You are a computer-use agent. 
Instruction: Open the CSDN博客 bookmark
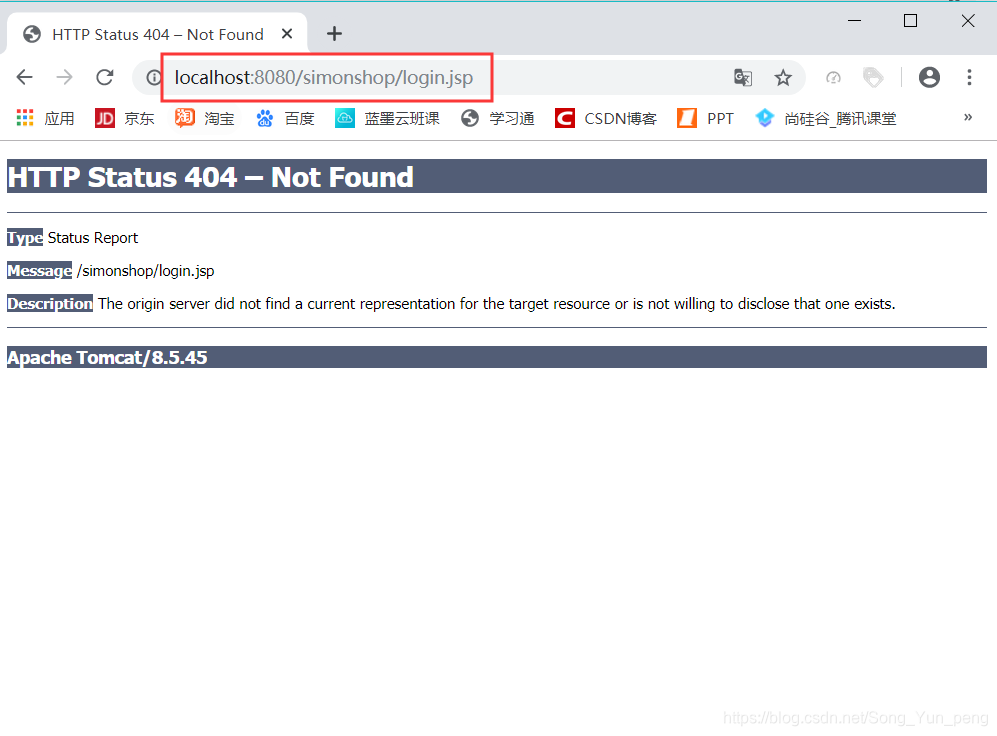pos(605,118)
